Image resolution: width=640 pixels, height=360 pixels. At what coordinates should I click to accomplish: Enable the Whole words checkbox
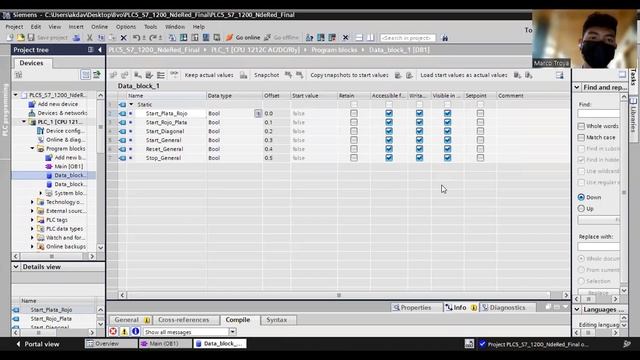(x=581, y=126)
